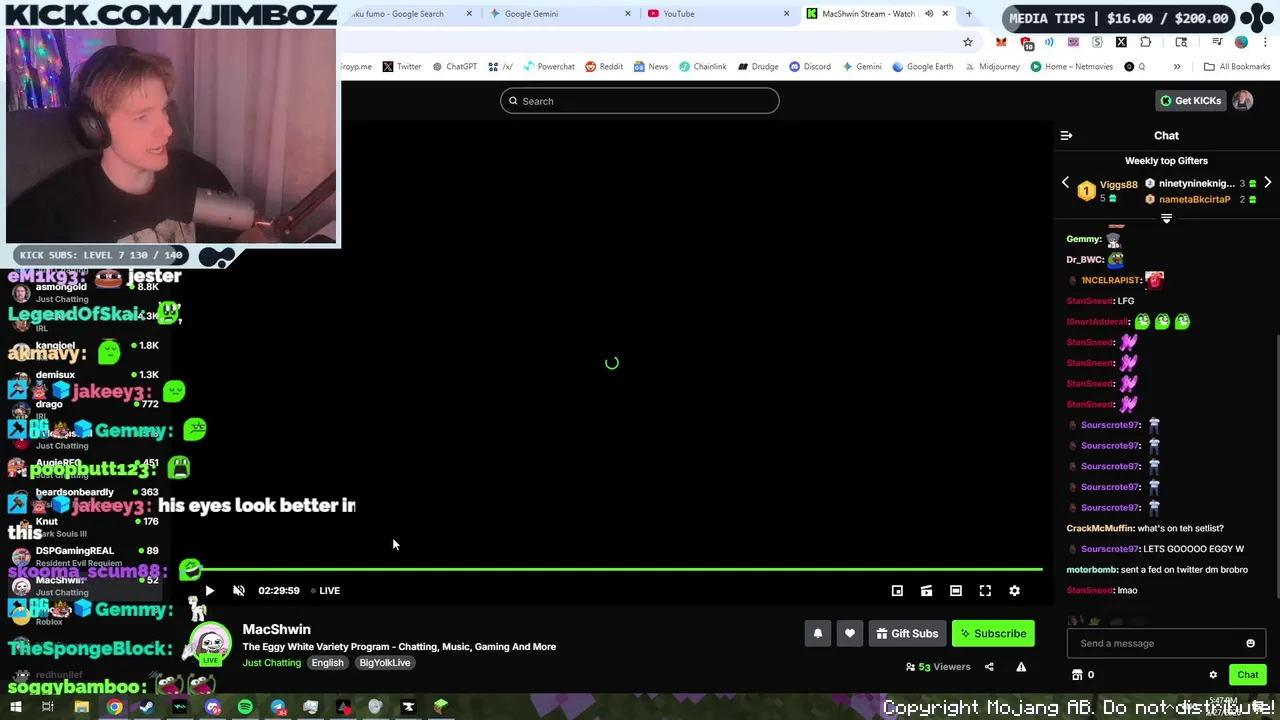1280x720 pixels.
Task: Share the stream via share icon
Action: tap(989, 667)
